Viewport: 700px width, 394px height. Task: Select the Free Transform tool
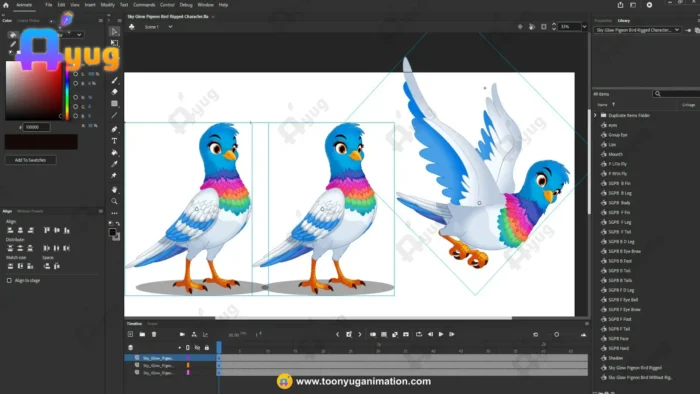114,43
